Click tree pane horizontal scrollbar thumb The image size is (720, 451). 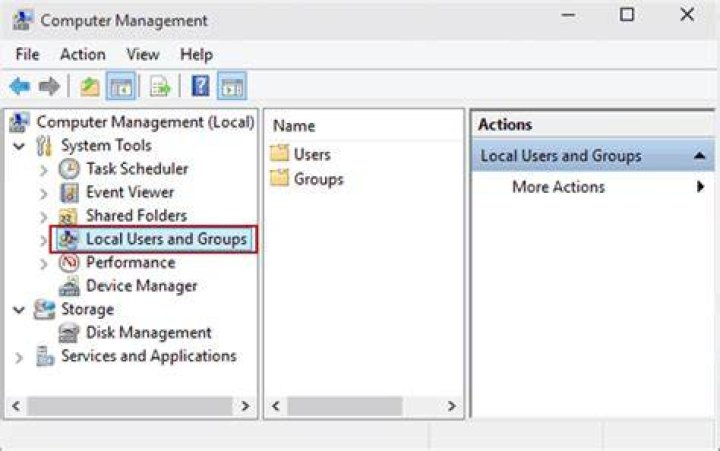[130, 406]
